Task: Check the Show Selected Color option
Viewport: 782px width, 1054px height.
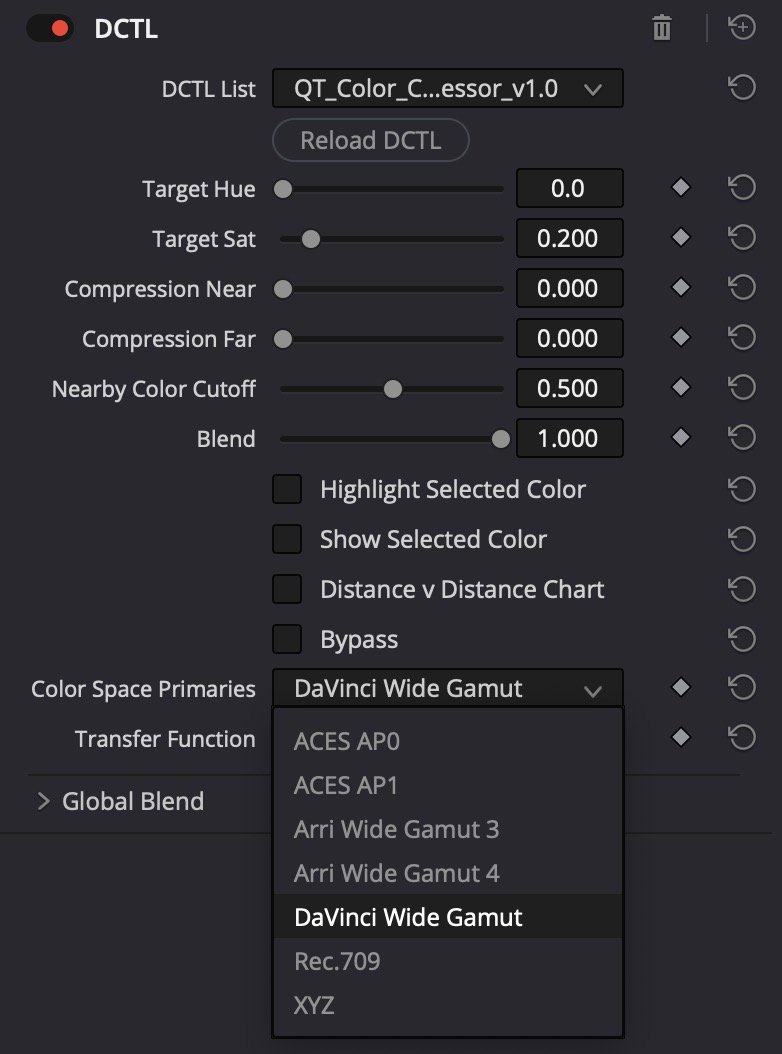Action: [x=287, y=539]
